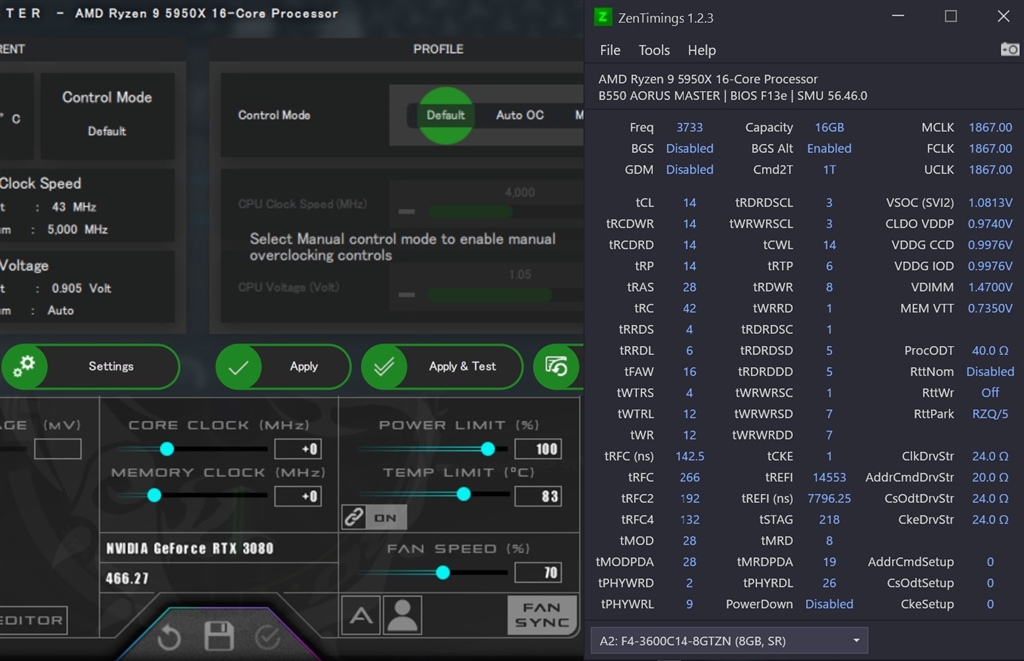This screenshot has height=661, width=1024.
Task: Select the auto fan mode A icon
Action: pos(361,615)
